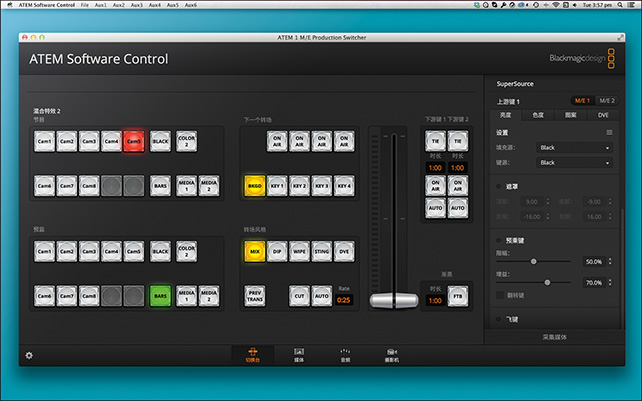Open the 图案 pattern key tab

click(x=570, y=115)
